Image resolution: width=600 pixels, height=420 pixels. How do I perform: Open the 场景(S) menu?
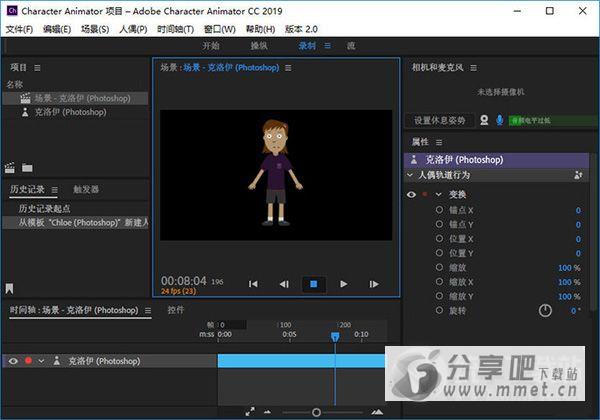95,29
